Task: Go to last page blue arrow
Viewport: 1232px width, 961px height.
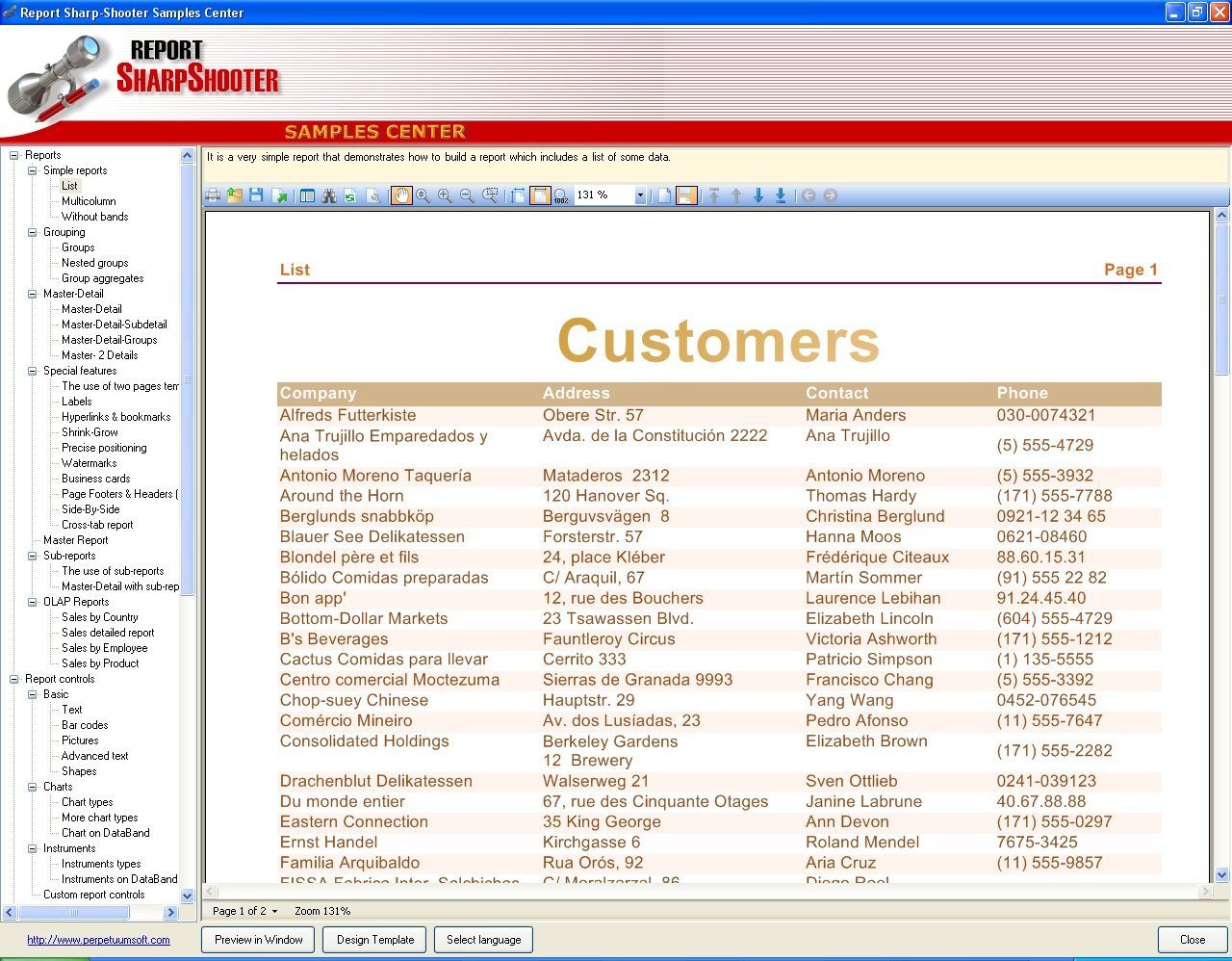Action: [x=781, y=195]
